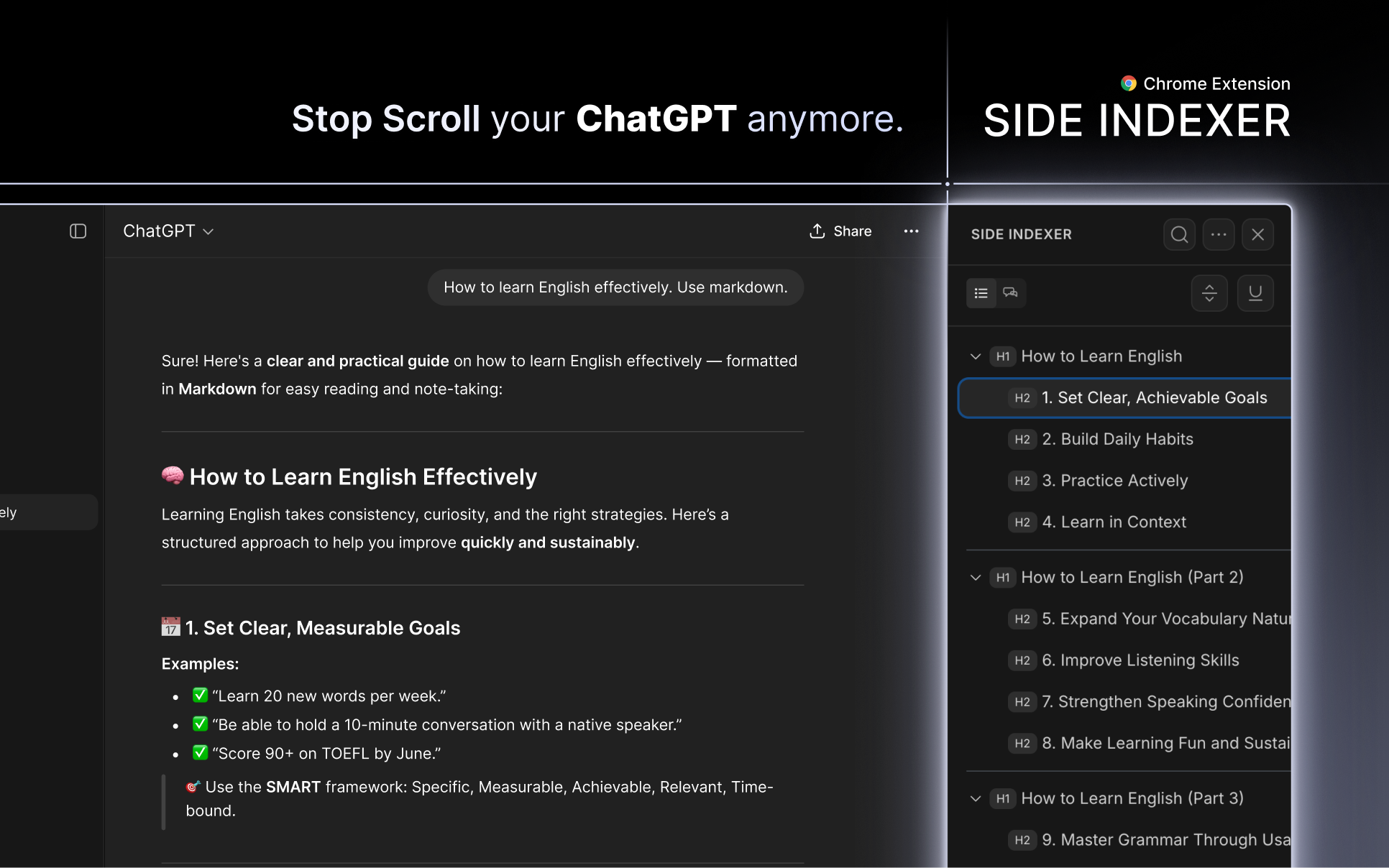Open ChatGPT conversation options menu
The width and height of the screenshot is (1389, 868).
point(911,231)
